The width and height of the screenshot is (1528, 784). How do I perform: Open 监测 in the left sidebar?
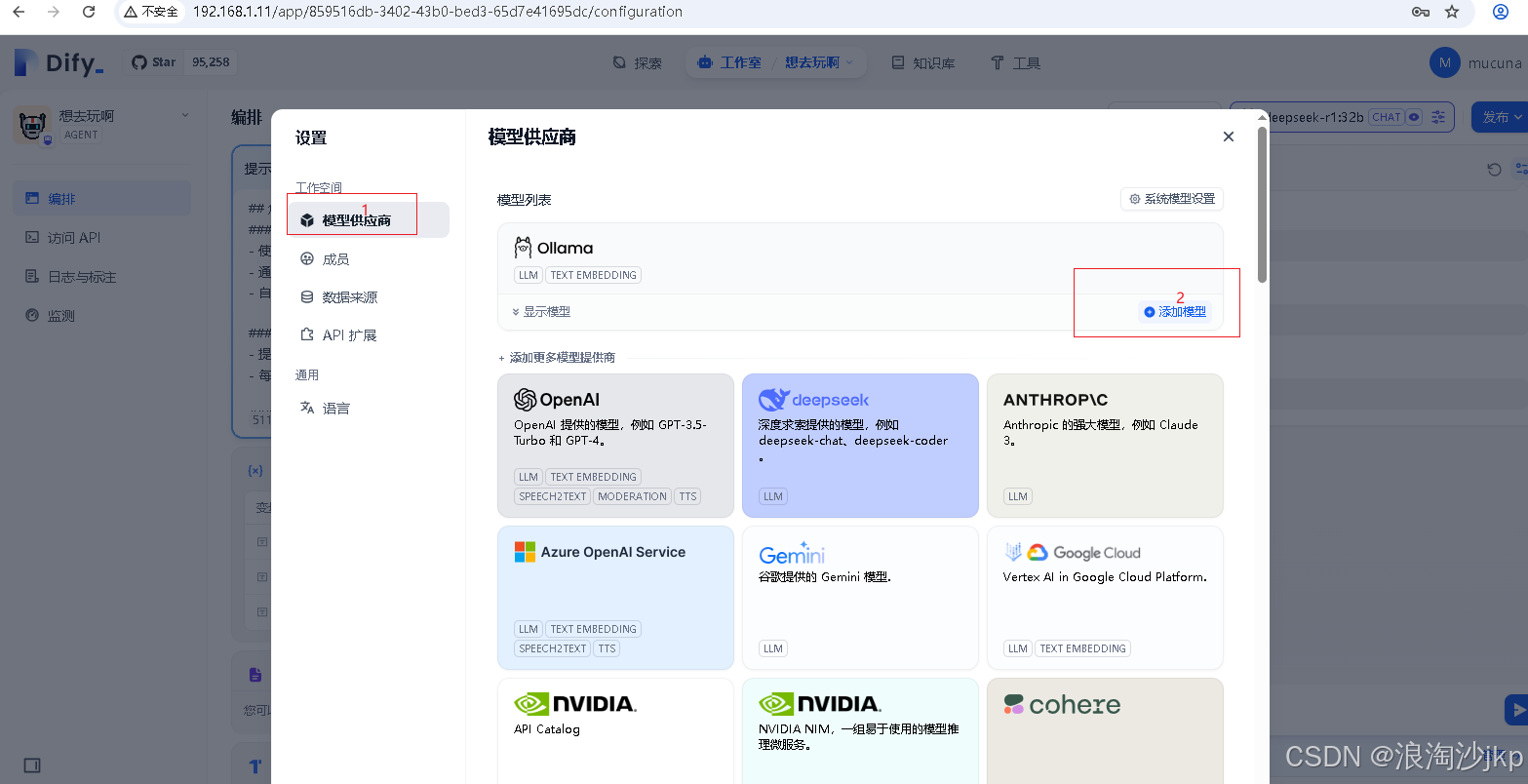(101, 316)
